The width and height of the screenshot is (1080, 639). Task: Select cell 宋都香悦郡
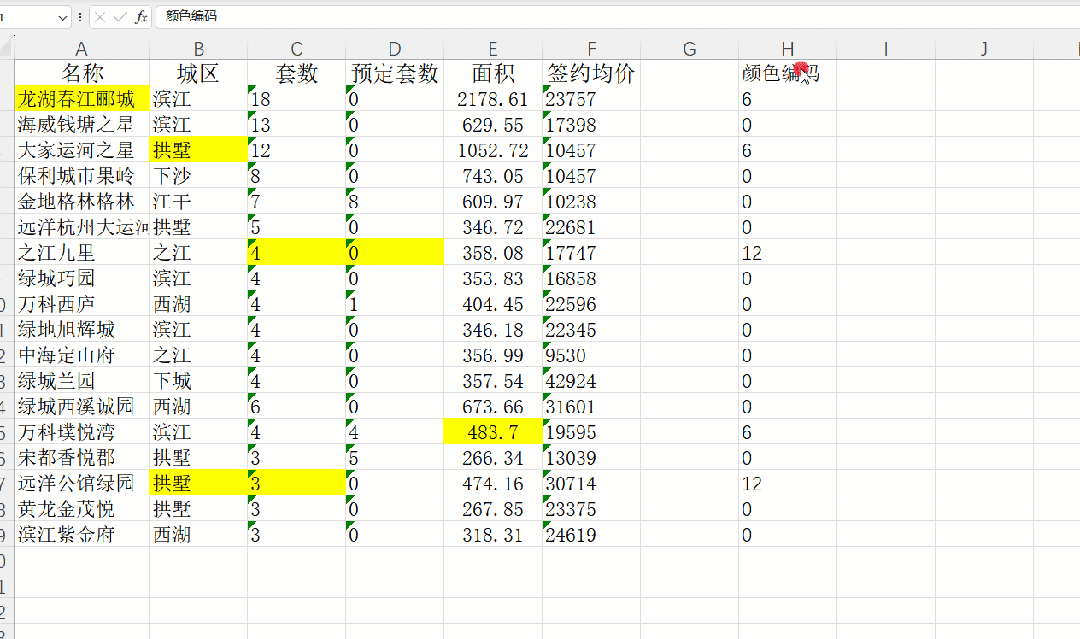[x=82, y=458]
